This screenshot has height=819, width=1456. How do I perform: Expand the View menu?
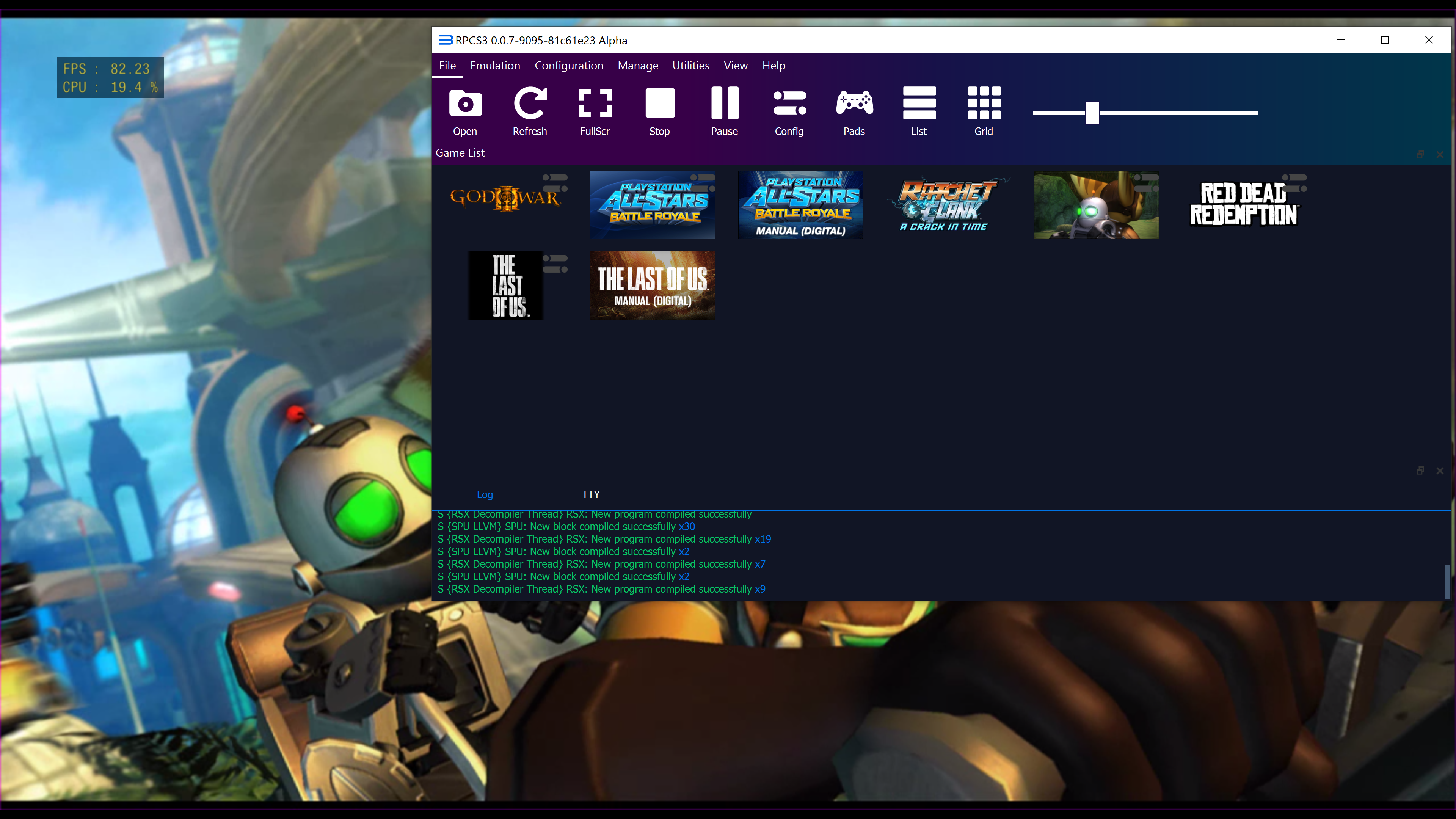(x=735, y=66)
